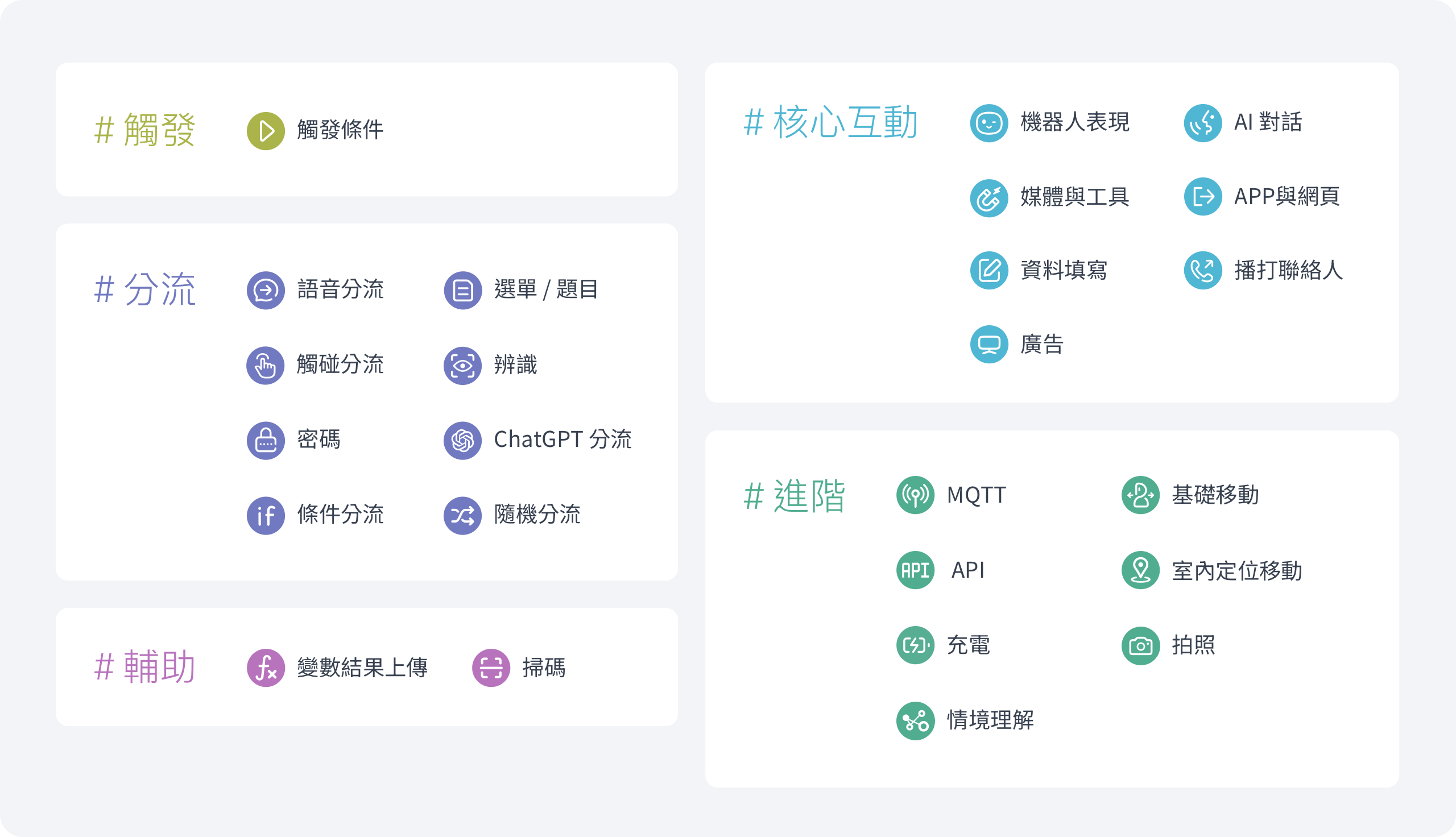Click the 充電 battery charging icon

915,645
